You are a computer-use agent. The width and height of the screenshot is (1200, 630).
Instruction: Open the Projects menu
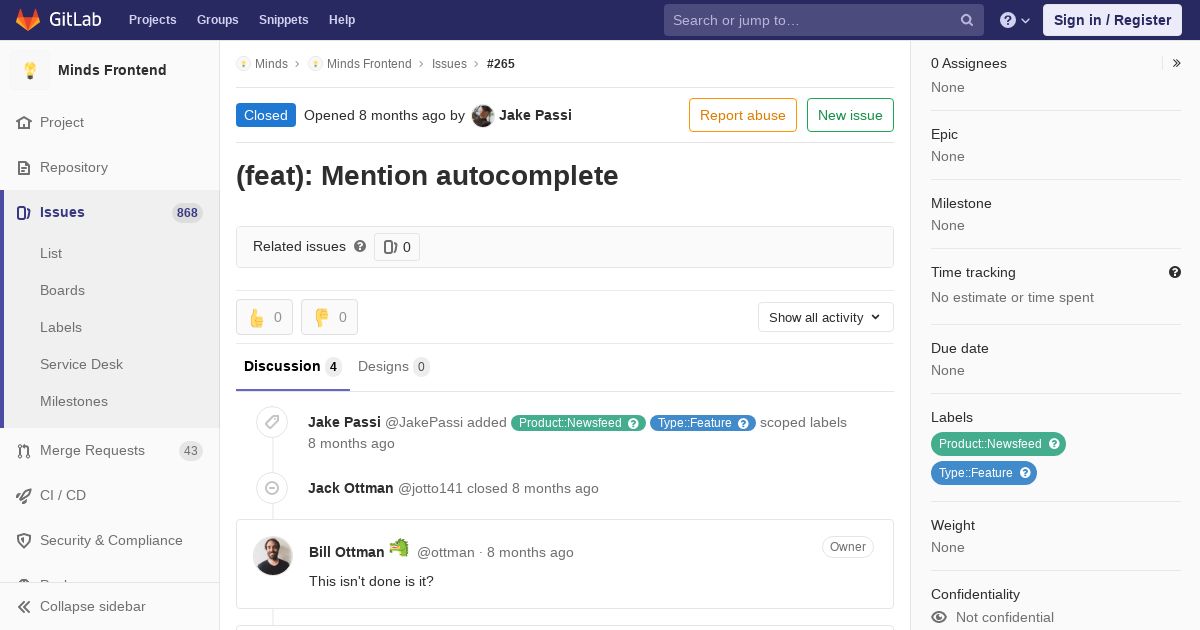152,20
